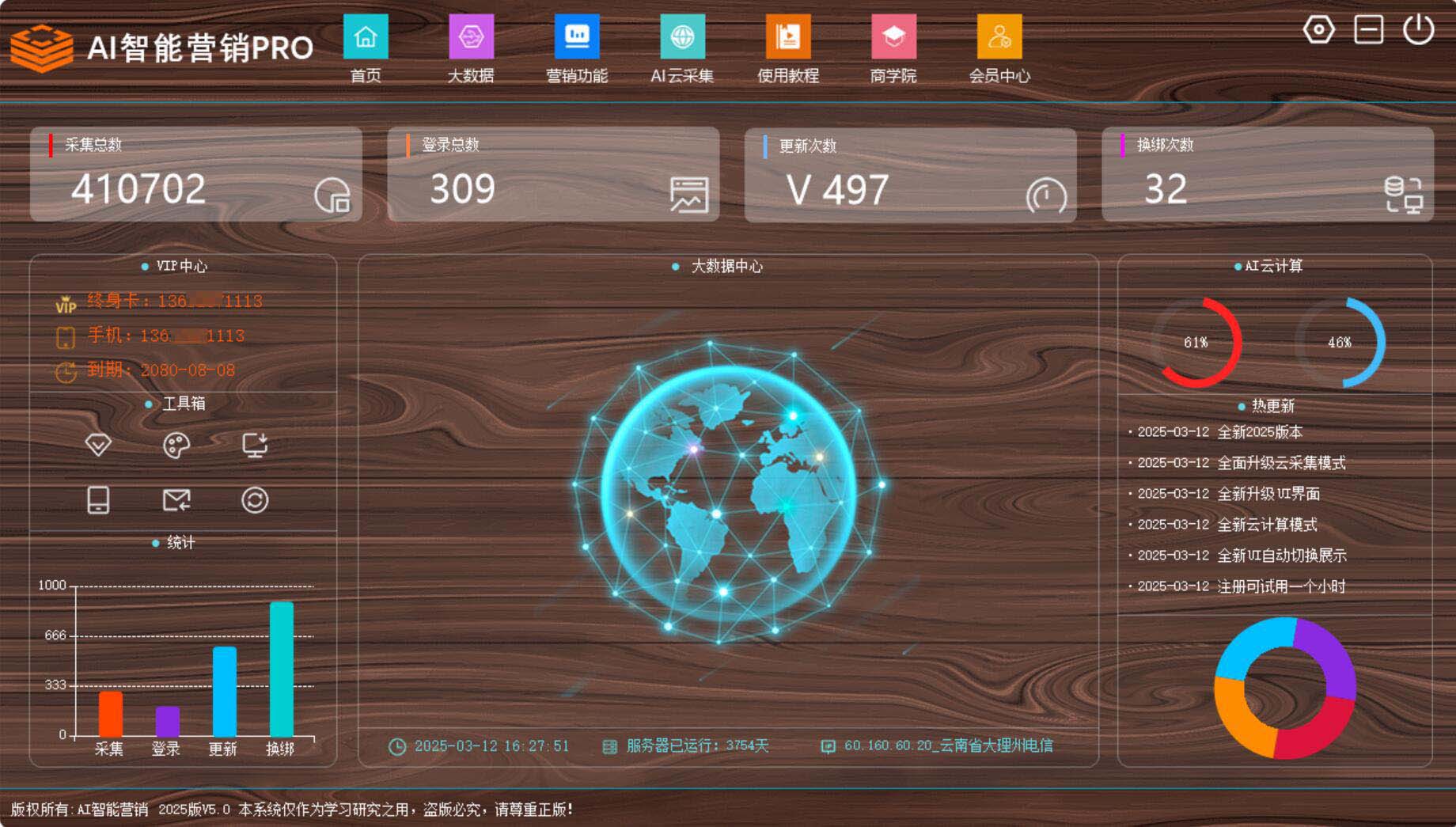The width and height of the screenshot is (1456, 827).
Task: Click the circular refresh icon in 工具箱
Action: pyautogui.click(x=255, y=500)
